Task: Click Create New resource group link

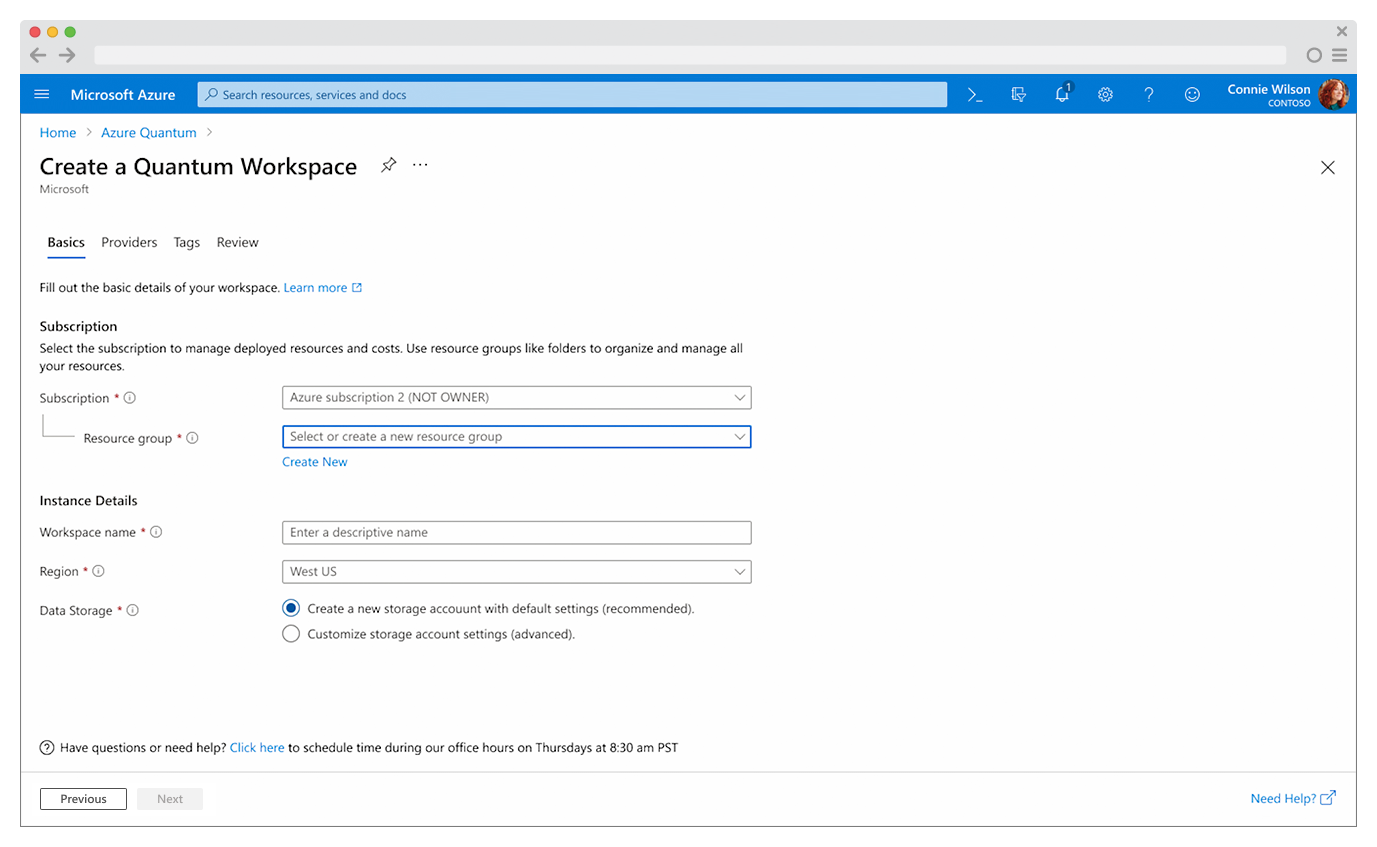Action: (x=314, y=461)
